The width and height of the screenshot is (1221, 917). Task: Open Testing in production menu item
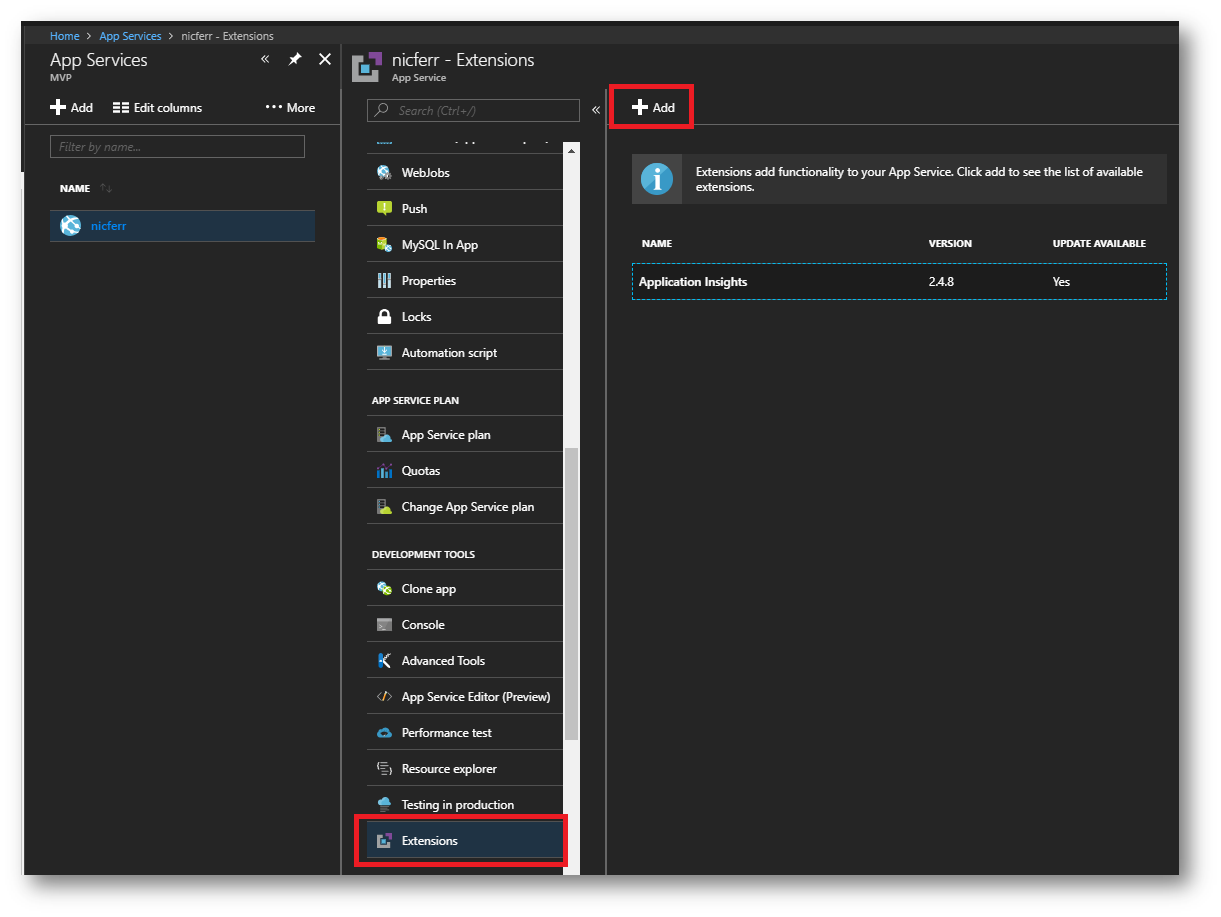pyautogui.click(x=465, y=805)
